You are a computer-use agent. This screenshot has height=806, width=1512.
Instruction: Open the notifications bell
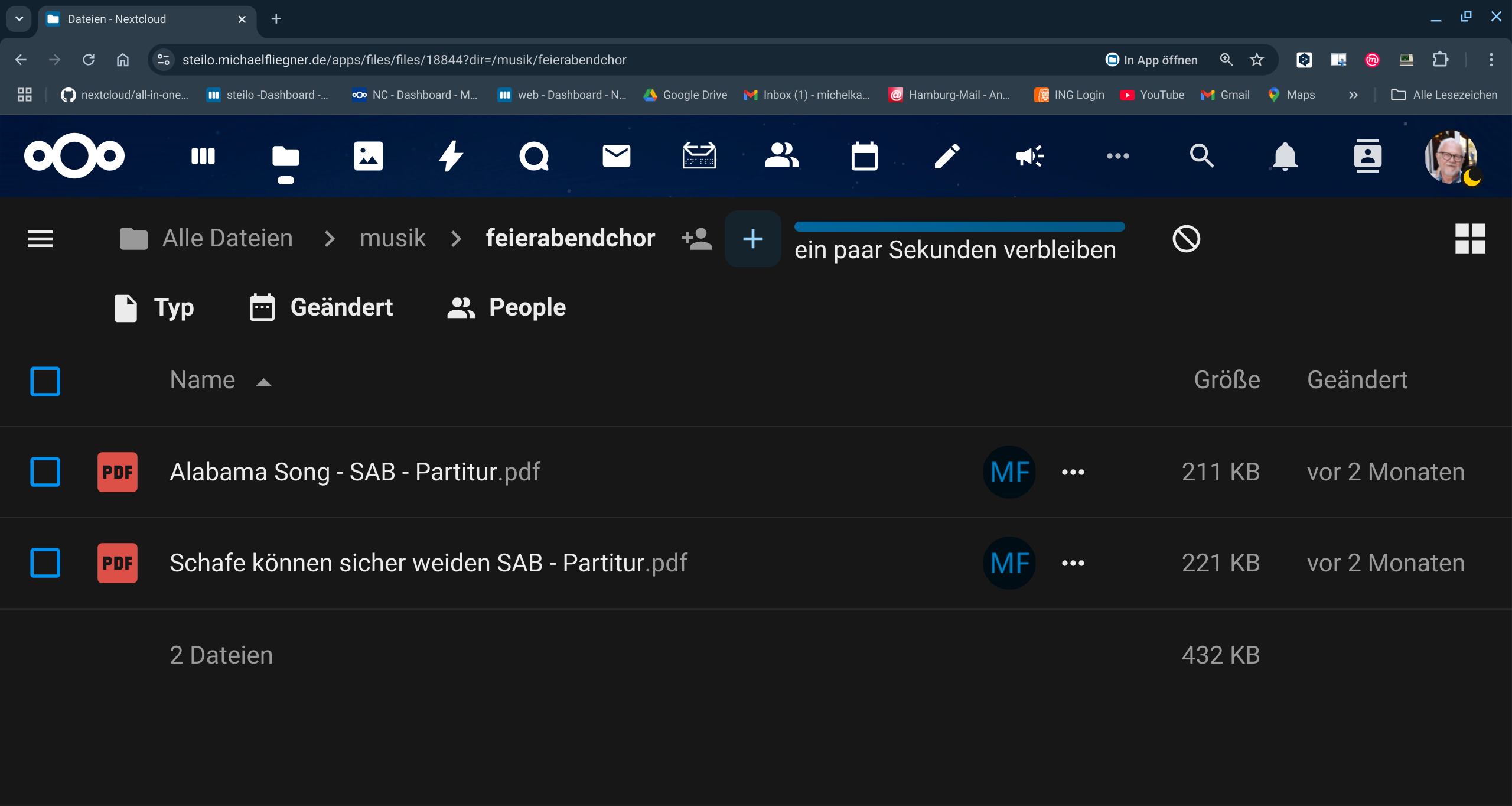click(x=1285, y=156)
